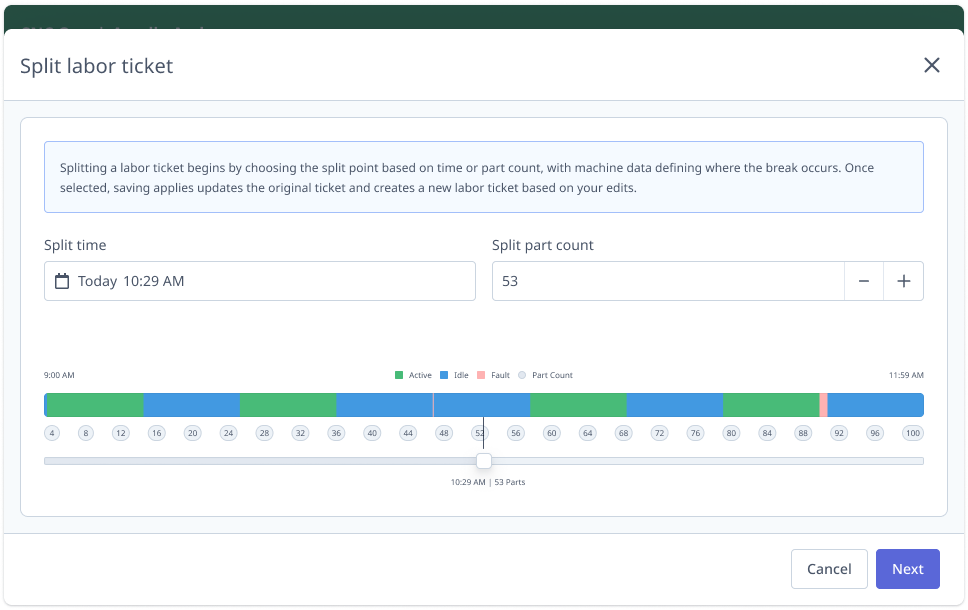Click the green Active legend swatch
This screenshot has width=968, height=610.
click(398, 374)
